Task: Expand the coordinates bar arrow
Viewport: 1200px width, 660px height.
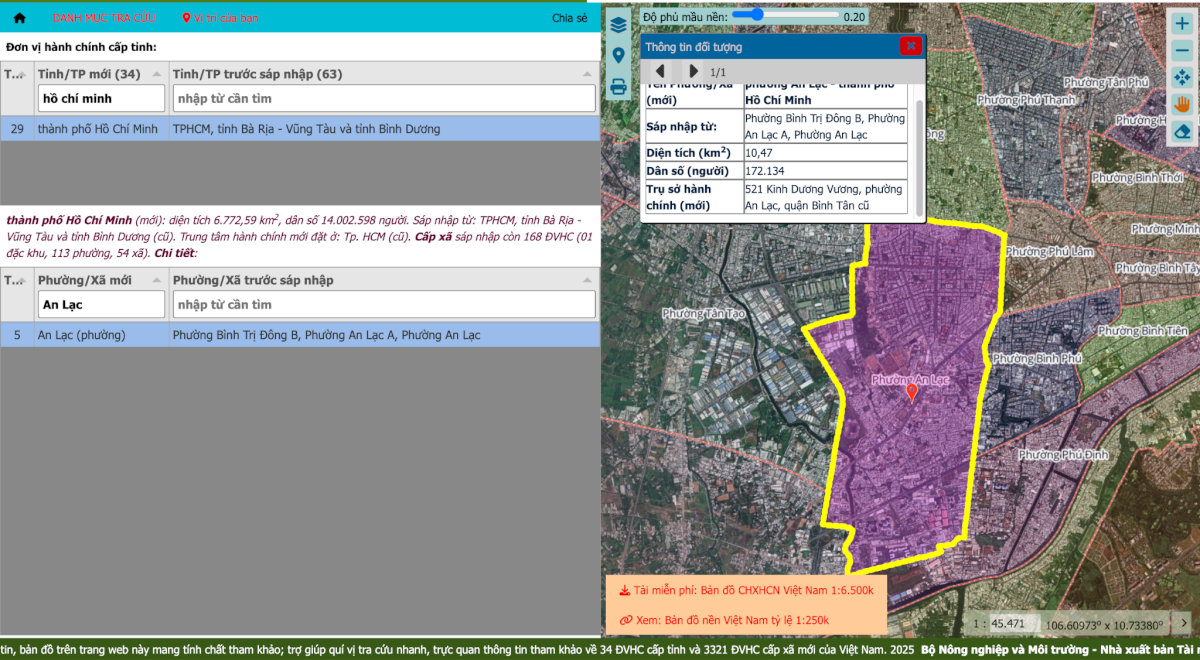Action: click(x=1180, y=623)
